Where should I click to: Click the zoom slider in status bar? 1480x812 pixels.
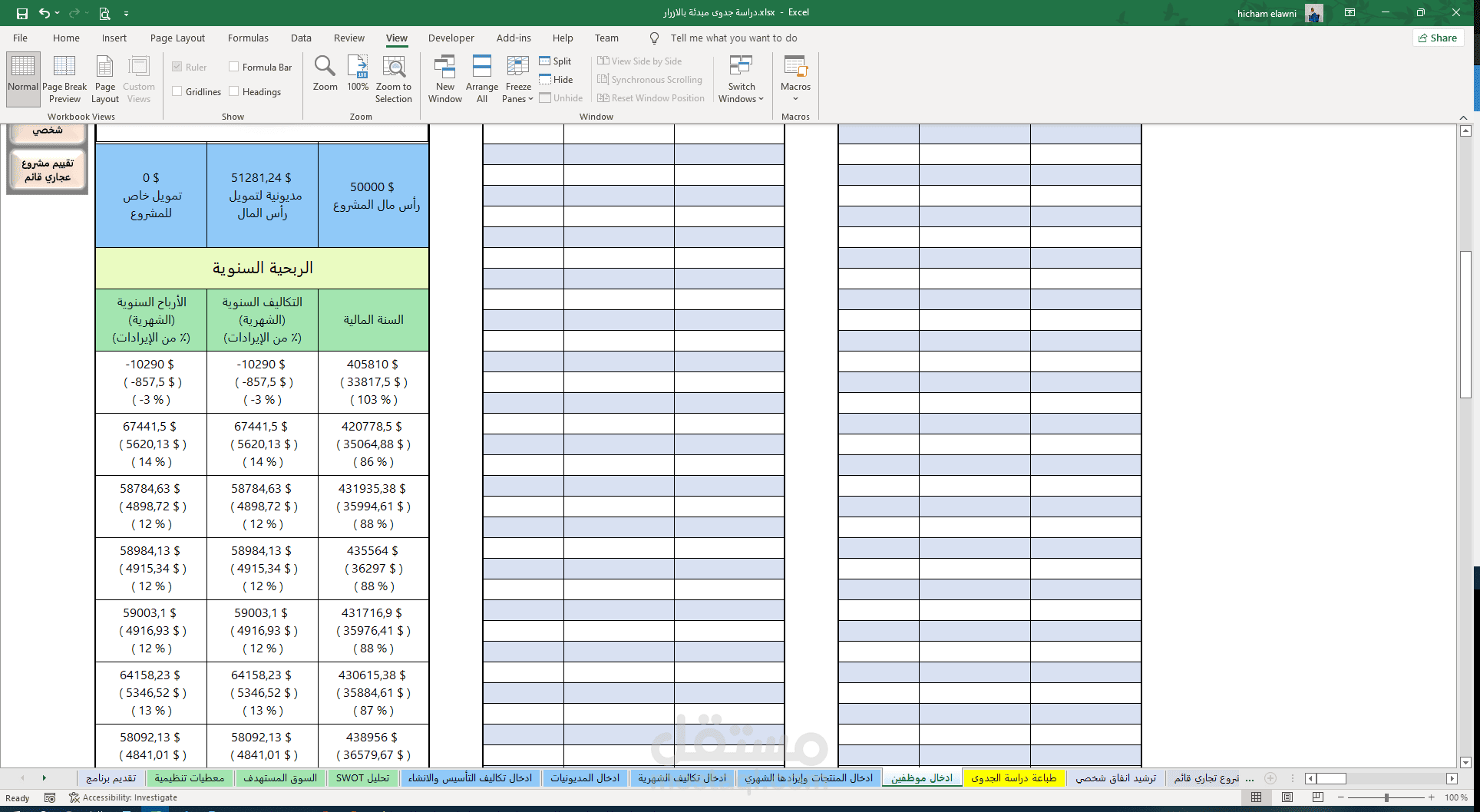[1386, 797]
